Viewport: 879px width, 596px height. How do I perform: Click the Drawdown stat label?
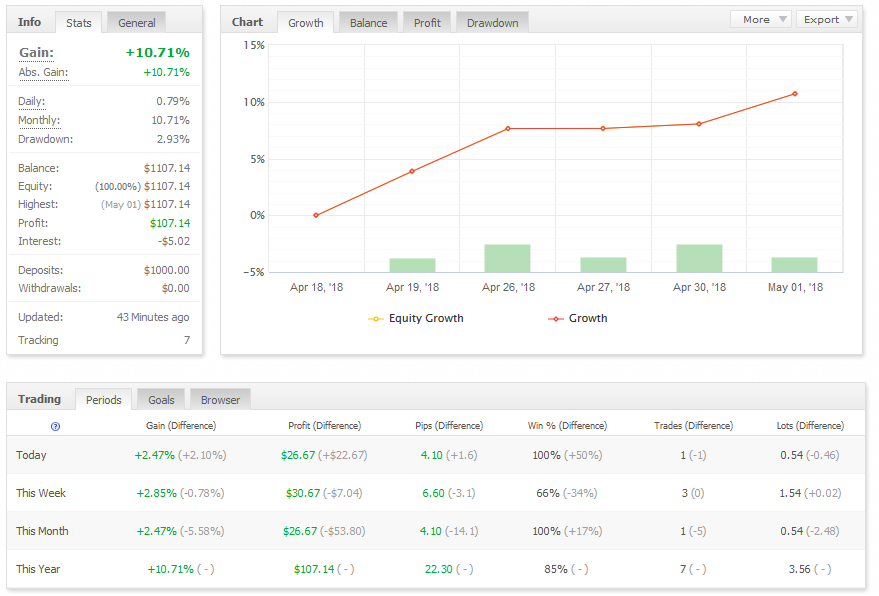(45, 139)
